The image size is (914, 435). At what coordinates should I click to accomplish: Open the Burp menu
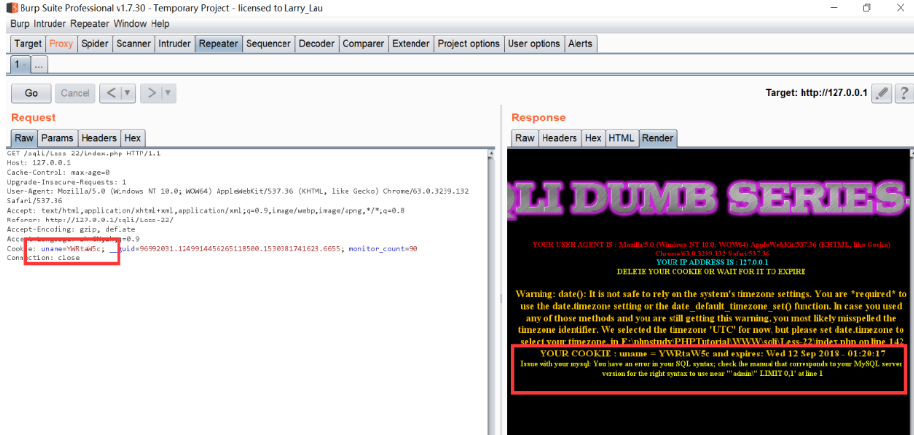pos(20,24)
